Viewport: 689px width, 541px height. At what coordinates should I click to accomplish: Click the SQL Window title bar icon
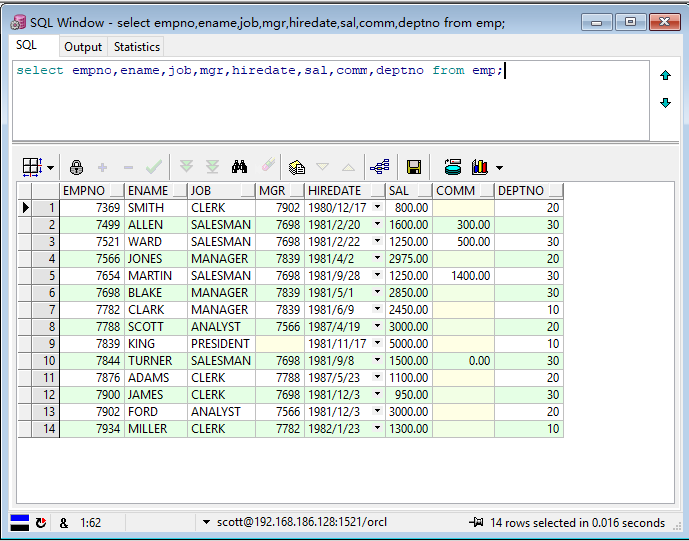tap(18, 22)
